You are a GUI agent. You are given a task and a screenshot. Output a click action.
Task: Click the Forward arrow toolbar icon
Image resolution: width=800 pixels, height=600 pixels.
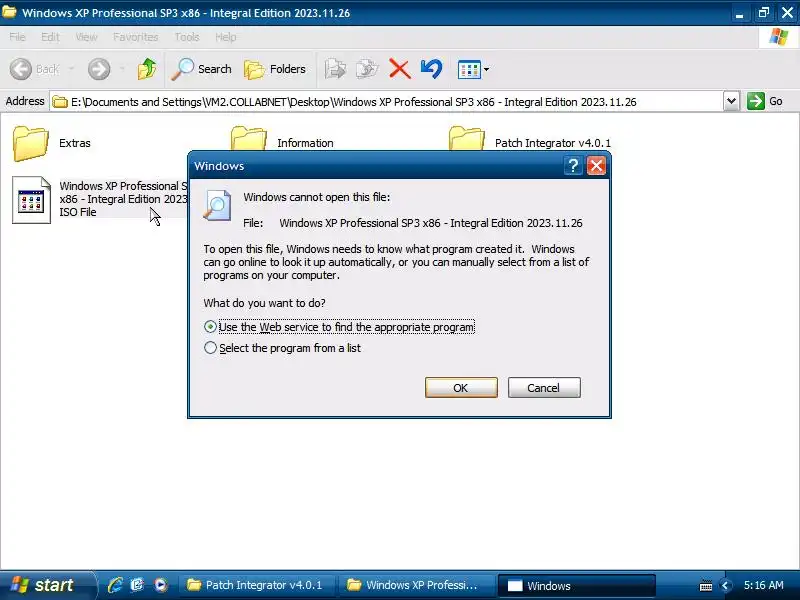[x=99, y=69]
